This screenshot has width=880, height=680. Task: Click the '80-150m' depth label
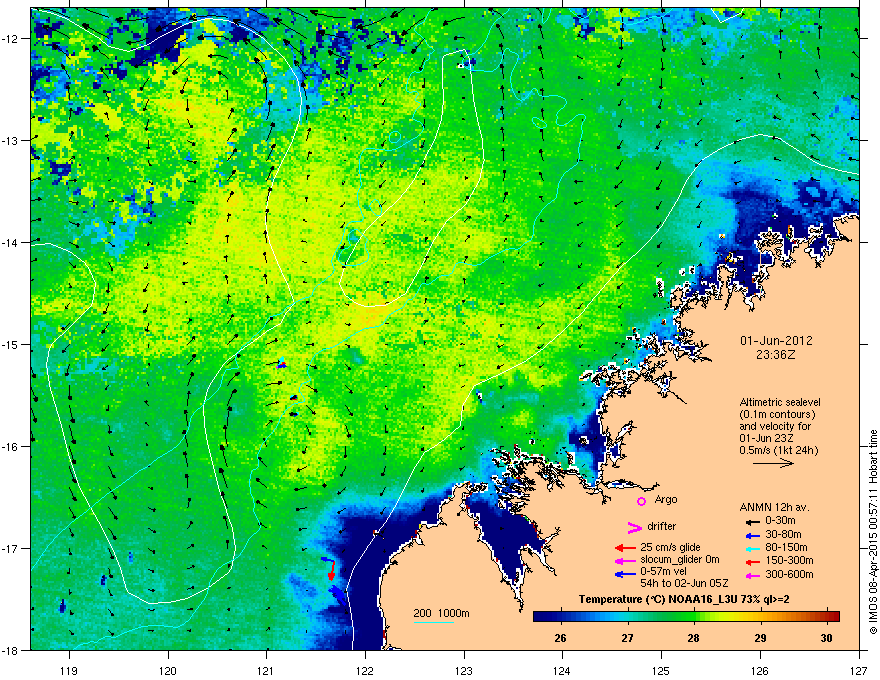786,548
